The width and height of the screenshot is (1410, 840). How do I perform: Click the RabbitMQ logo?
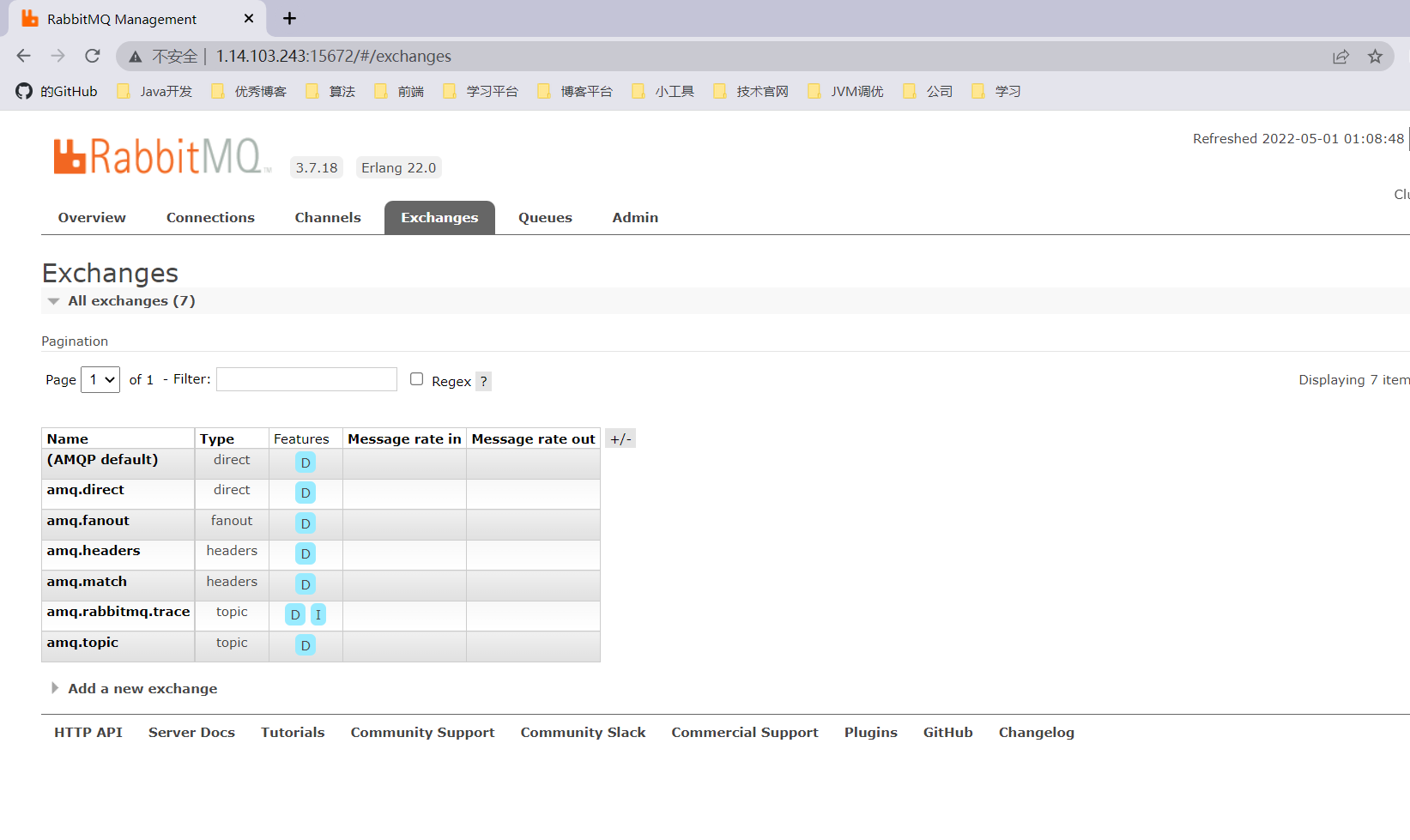160,156
